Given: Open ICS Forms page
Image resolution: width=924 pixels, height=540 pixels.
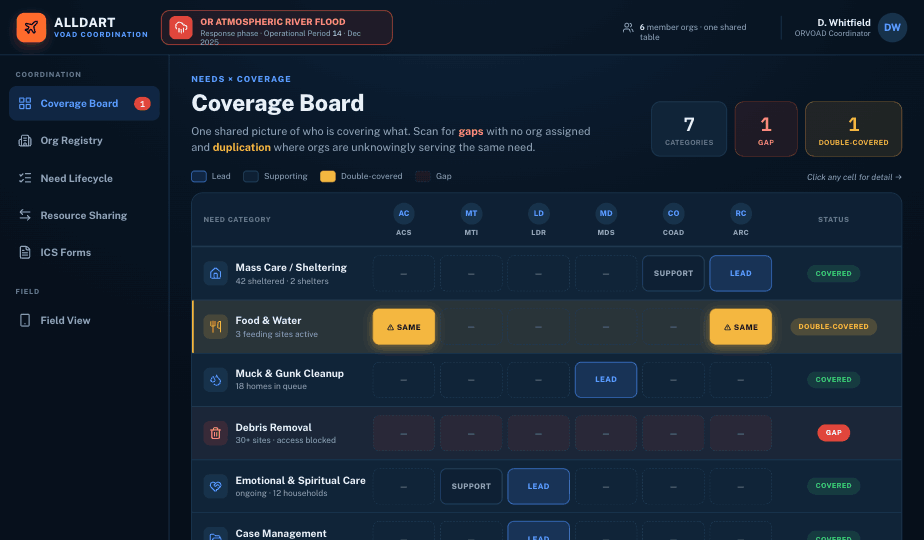Looking at the screenshot, I should click(84, 252).
